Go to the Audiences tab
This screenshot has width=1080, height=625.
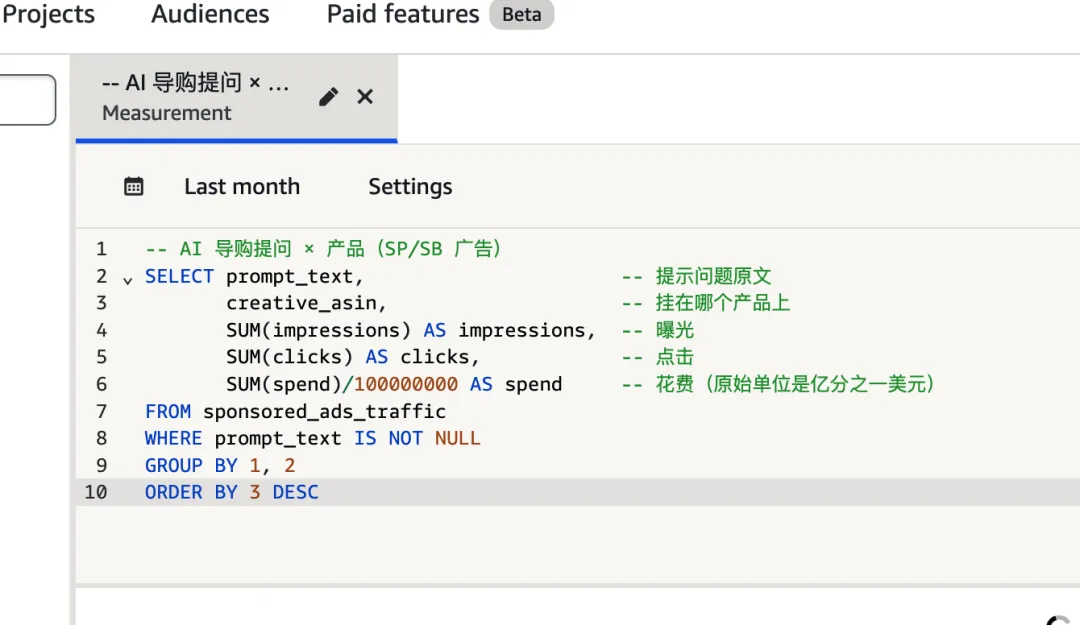pos(210,14)
